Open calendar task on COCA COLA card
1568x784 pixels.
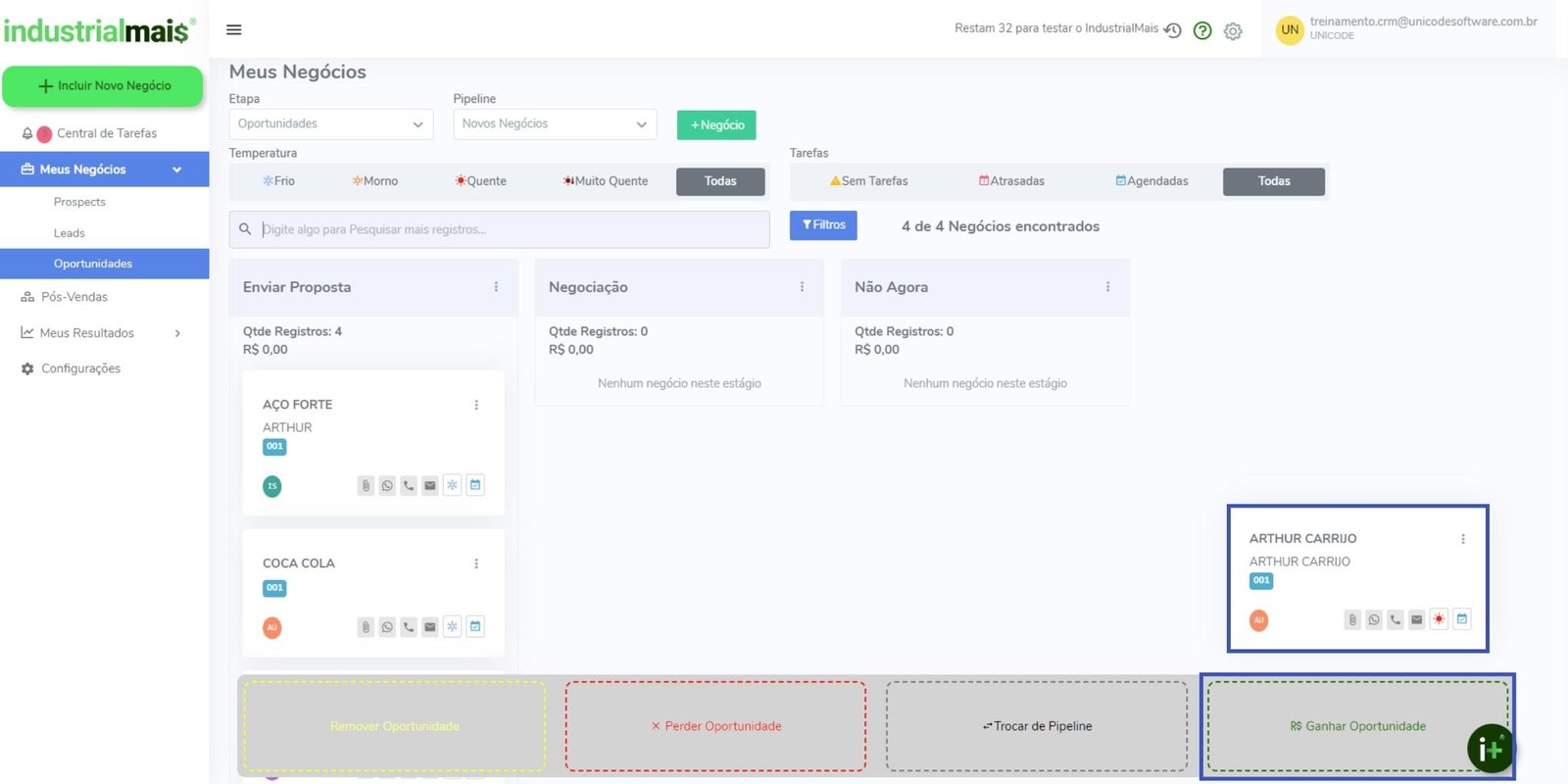(475, 627)
